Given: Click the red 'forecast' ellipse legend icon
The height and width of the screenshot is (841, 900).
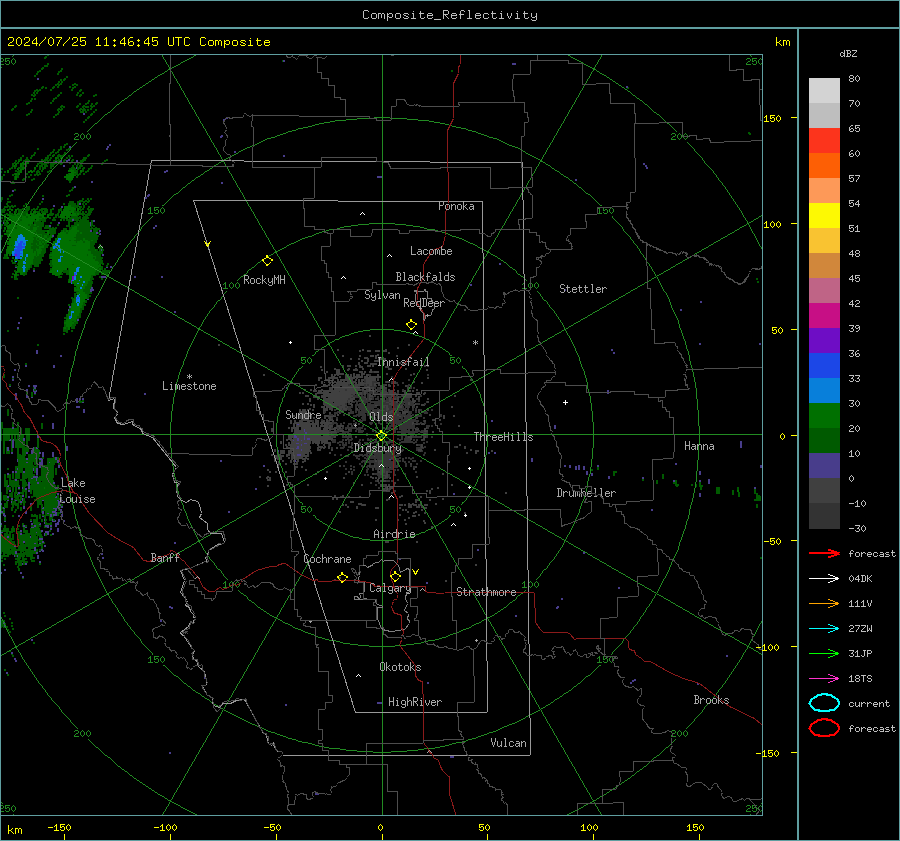Looking at the screenshot, I should point(824,728).
